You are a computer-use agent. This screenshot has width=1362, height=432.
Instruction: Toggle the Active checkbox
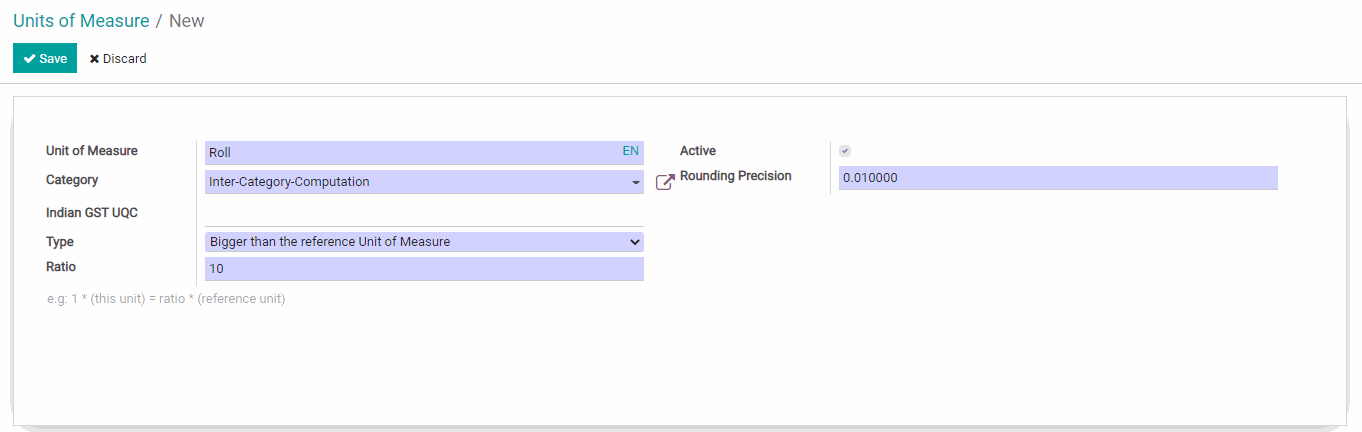[x=845, y=151]
